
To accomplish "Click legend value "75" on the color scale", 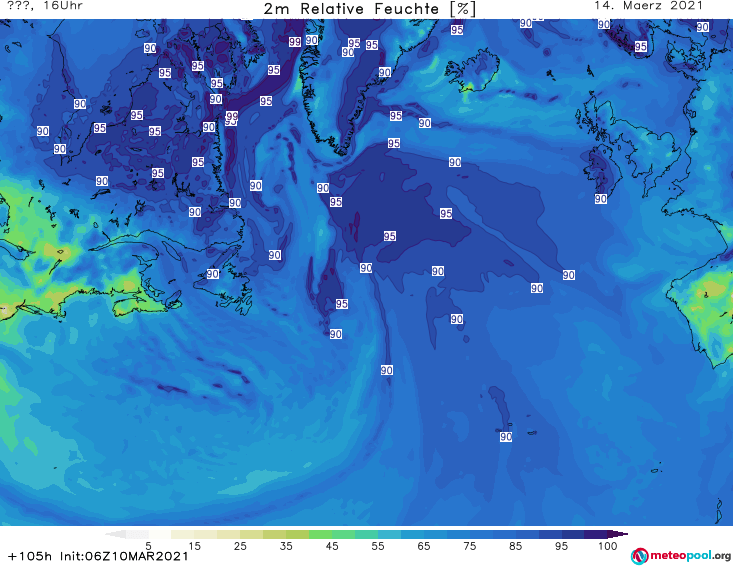I will tap(469, 546).
